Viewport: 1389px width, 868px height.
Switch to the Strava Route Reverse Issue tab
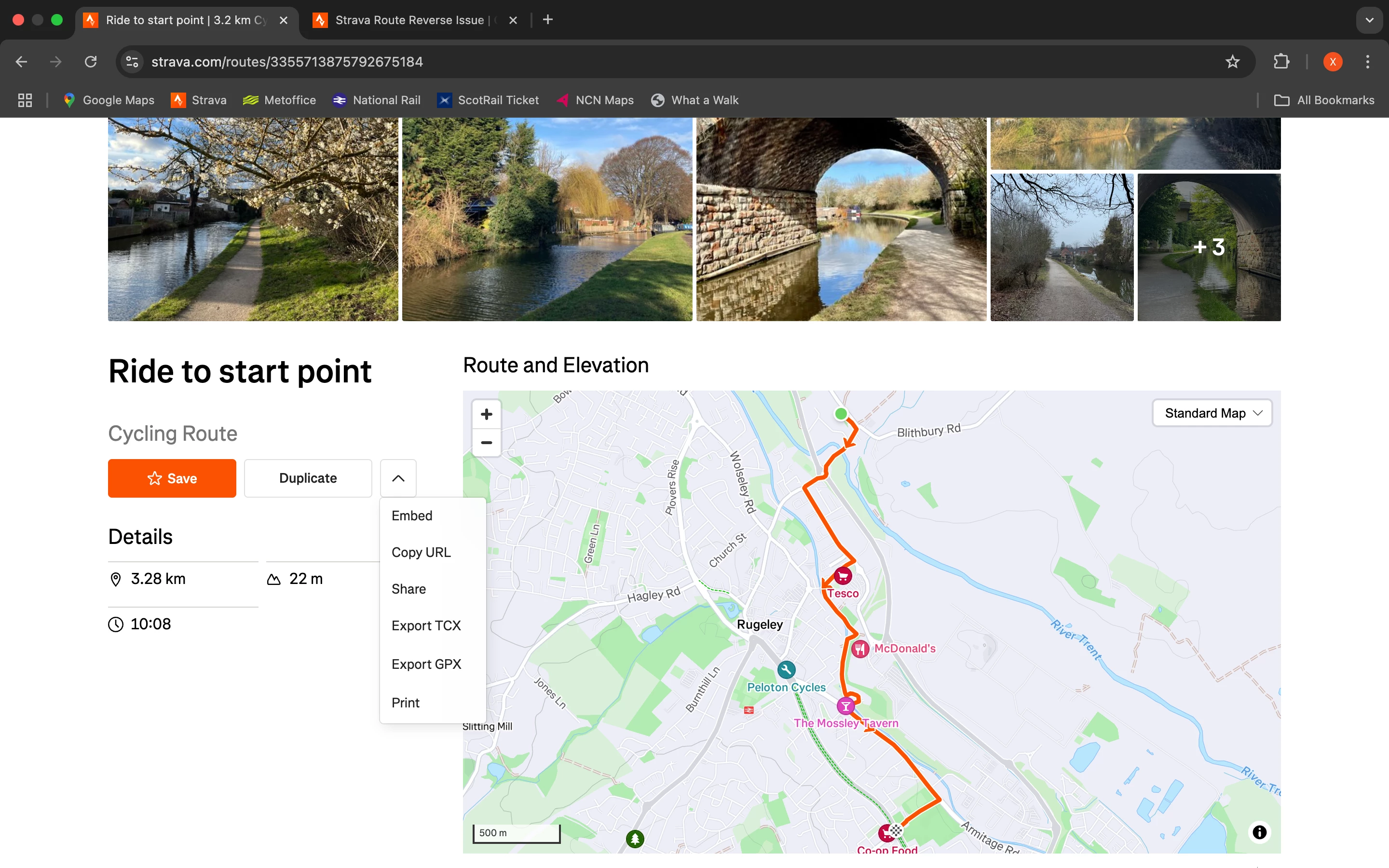[x=409, y=20]
